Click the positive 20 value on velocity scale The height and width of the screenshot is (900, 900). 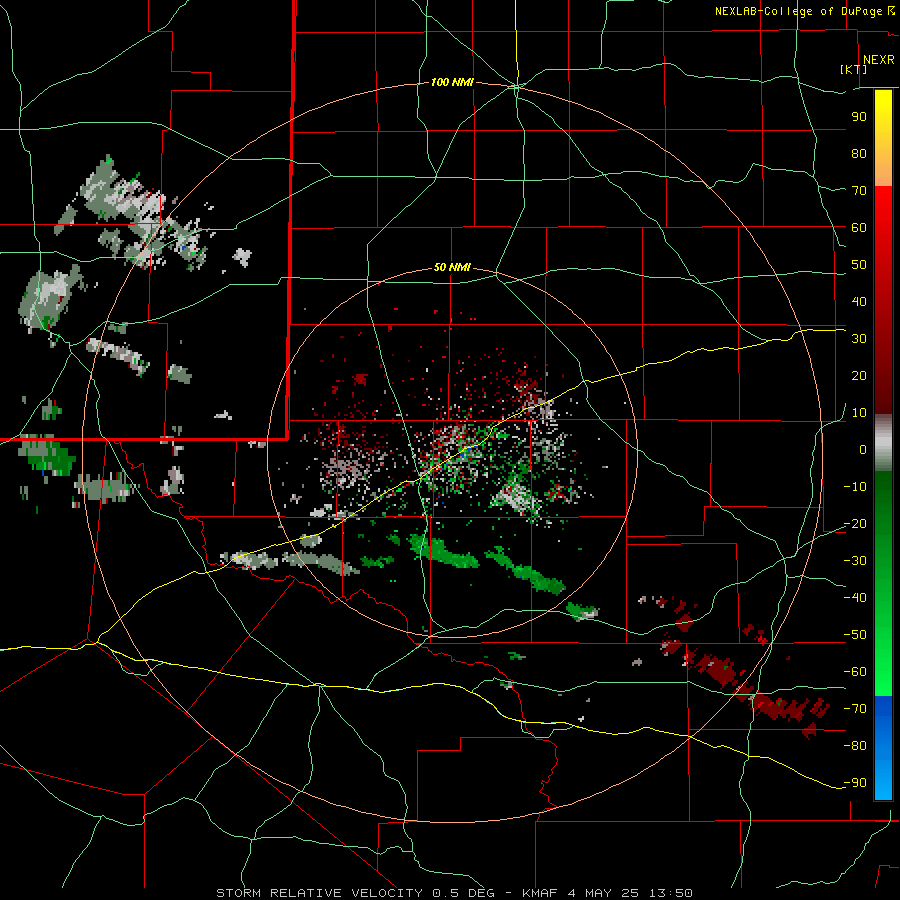click(859, 376)
